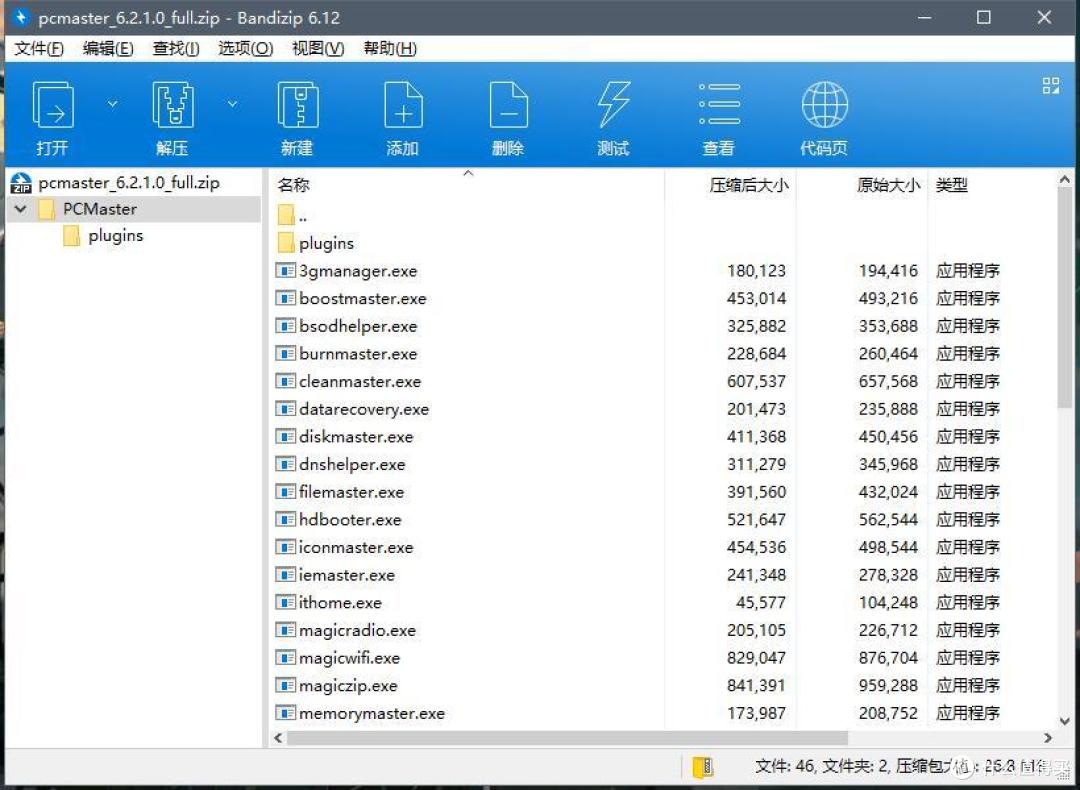Select the memorymaster.exe file name
1080x790 pixels.
[372, 713]
